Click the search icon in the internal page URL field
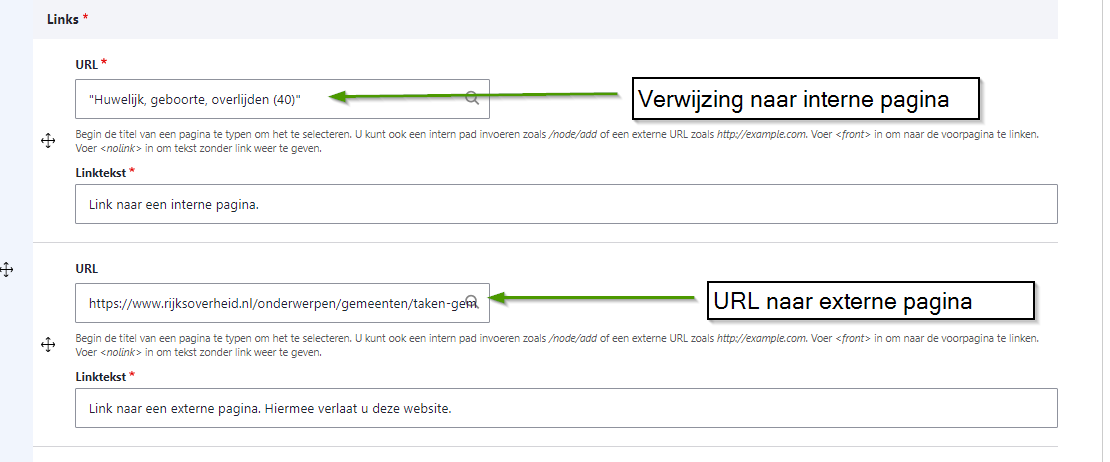Viewport: 1110px width, 462px height. [472, 99]
